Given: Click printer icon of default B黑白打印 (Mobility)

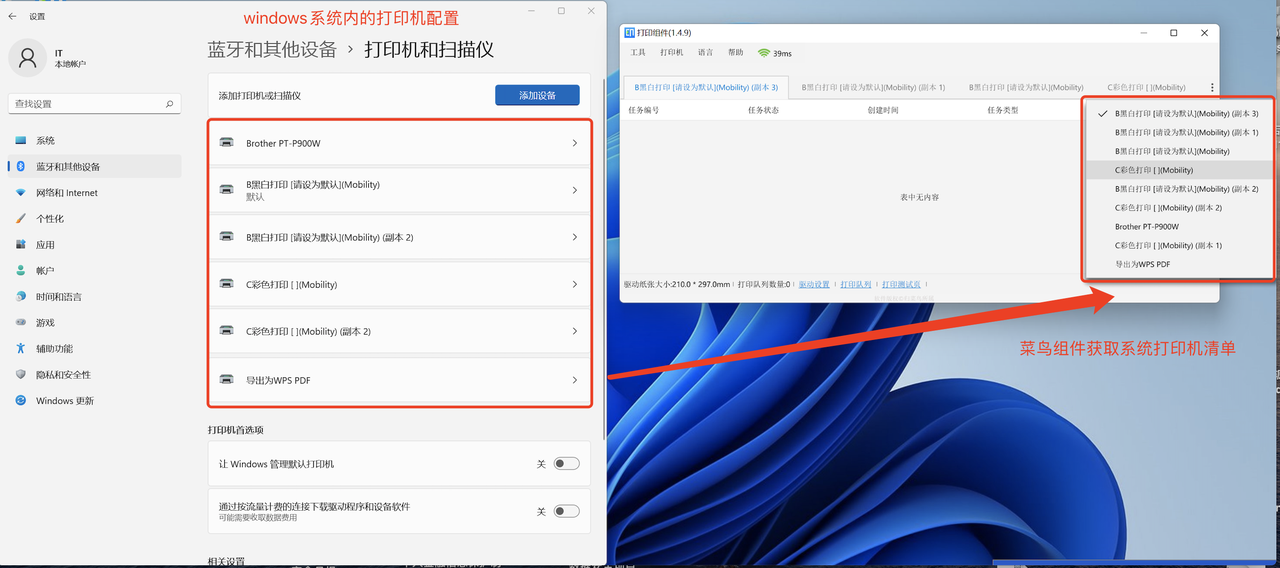Looking at the screenshot, I should coord(227,188).
